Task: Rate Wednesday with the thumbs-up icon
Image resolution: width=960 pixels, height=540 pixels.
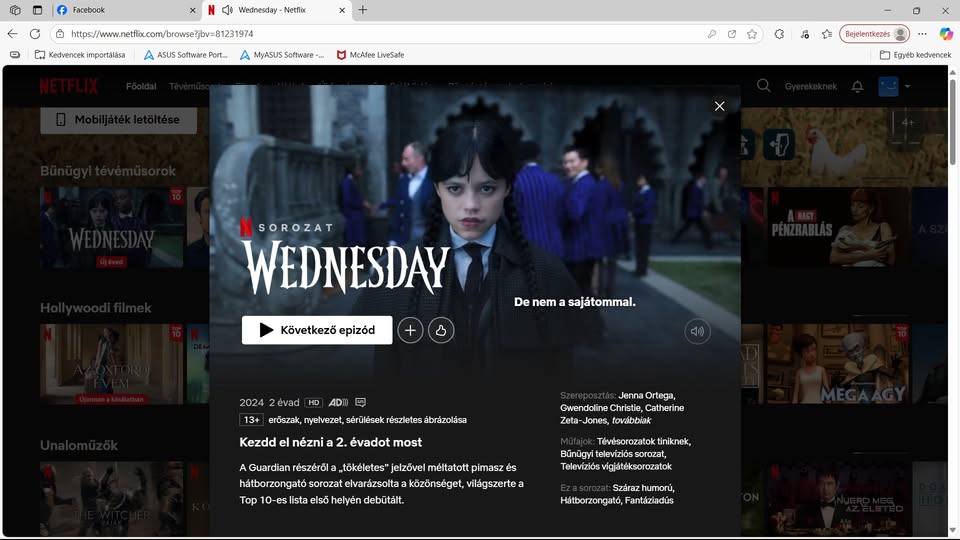Action: point(441,331)
